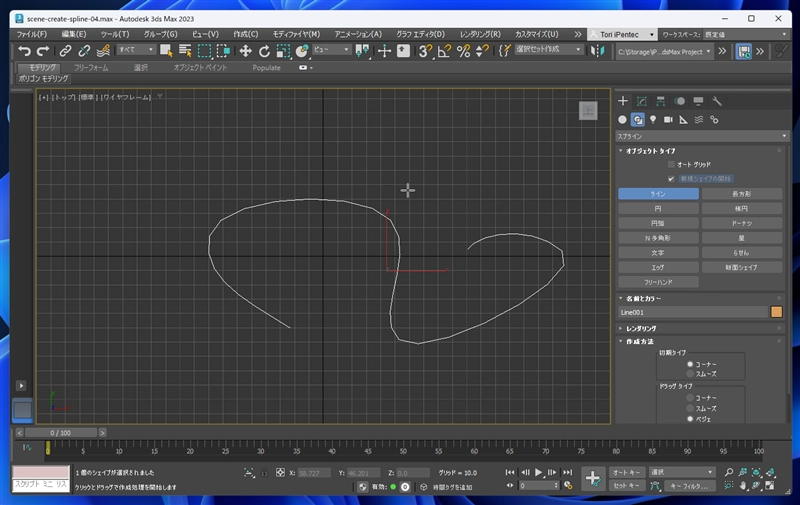800x505 pixels.
Task: Toggle 3D Snaps icon
Action: (424, 50)
